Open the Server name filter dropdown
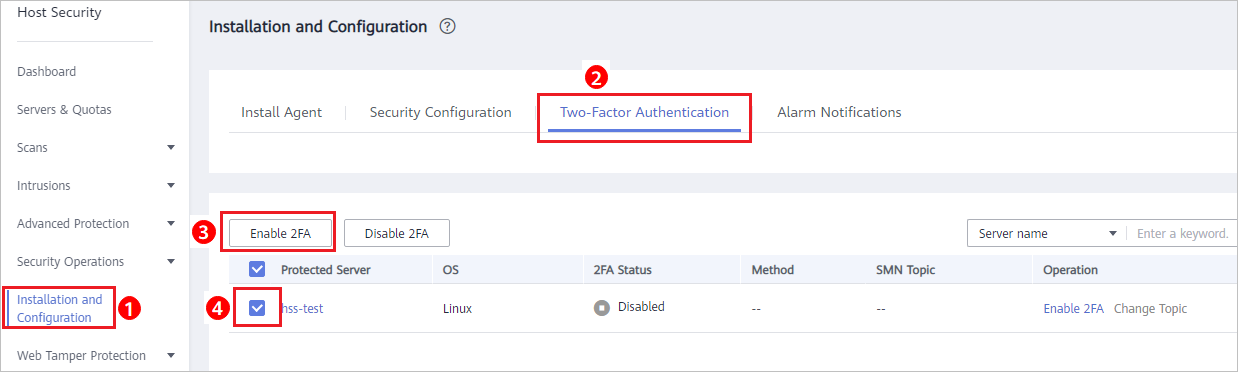The width and height of the screenshot is (1238, 372). point(1047,233)
